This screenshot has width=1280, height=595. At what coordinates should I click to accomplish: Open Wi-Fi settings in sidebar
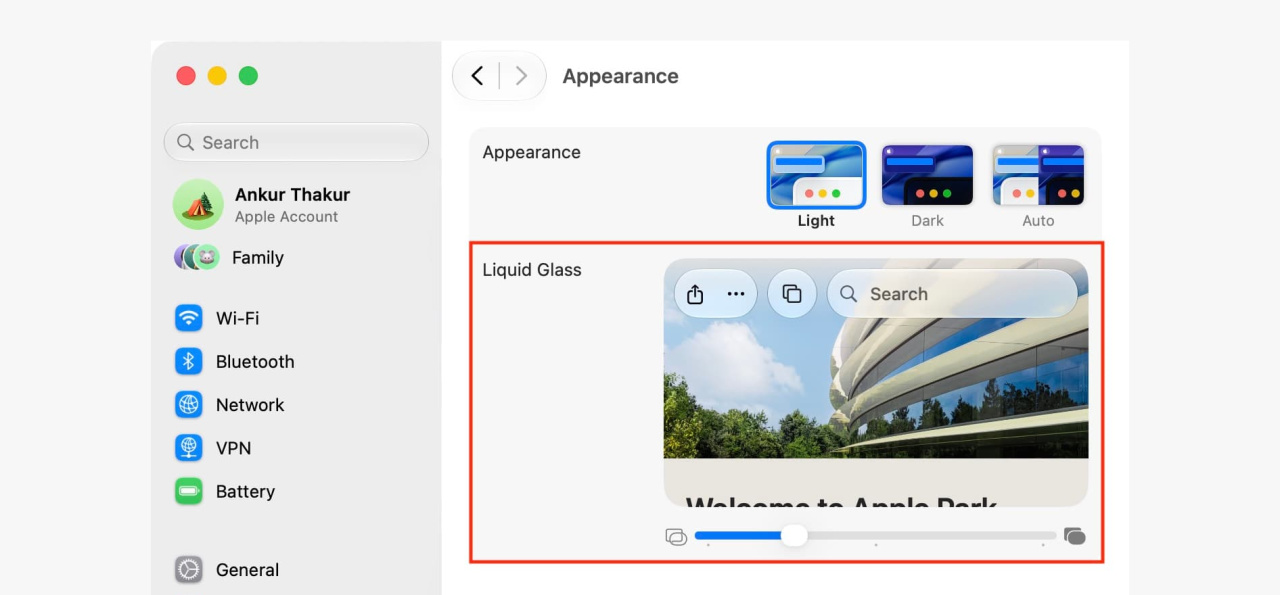[217, 318]
